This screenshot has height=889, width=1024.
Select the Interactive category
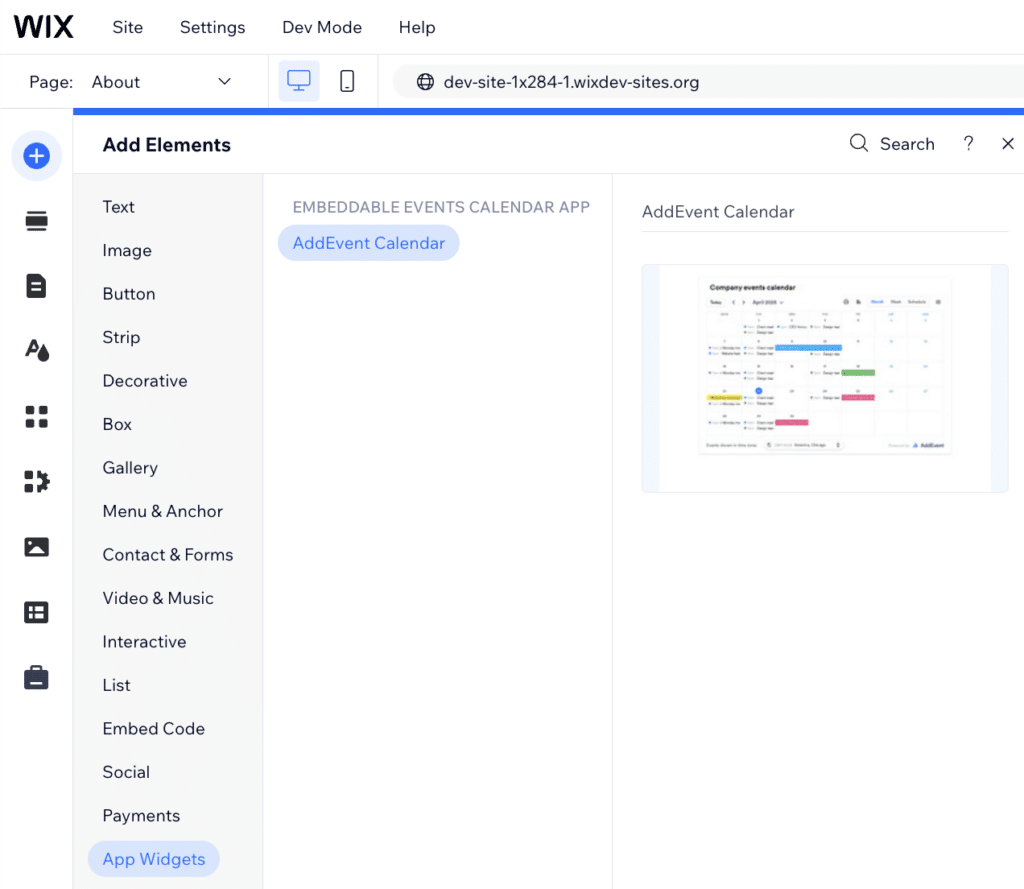(144, 641)
